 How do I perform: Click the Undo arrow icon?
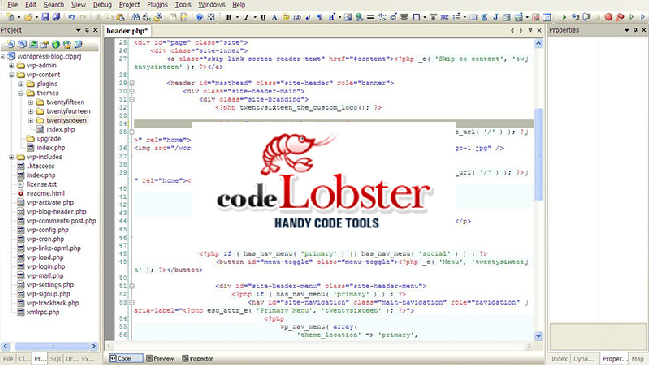pos(72,17)
